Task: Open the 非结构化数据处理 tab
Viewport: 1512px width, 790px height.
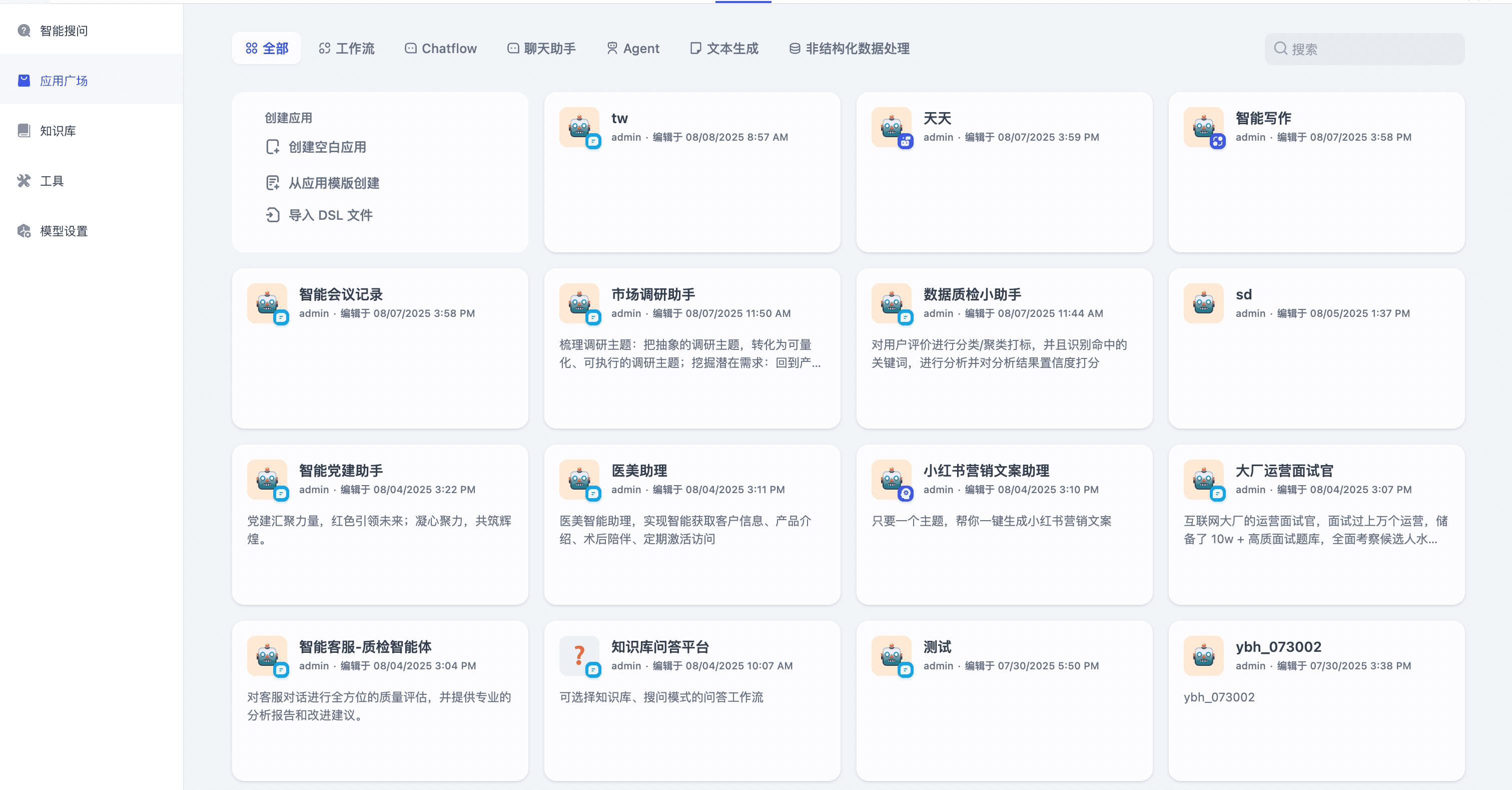Action: [x=850, y=49]
